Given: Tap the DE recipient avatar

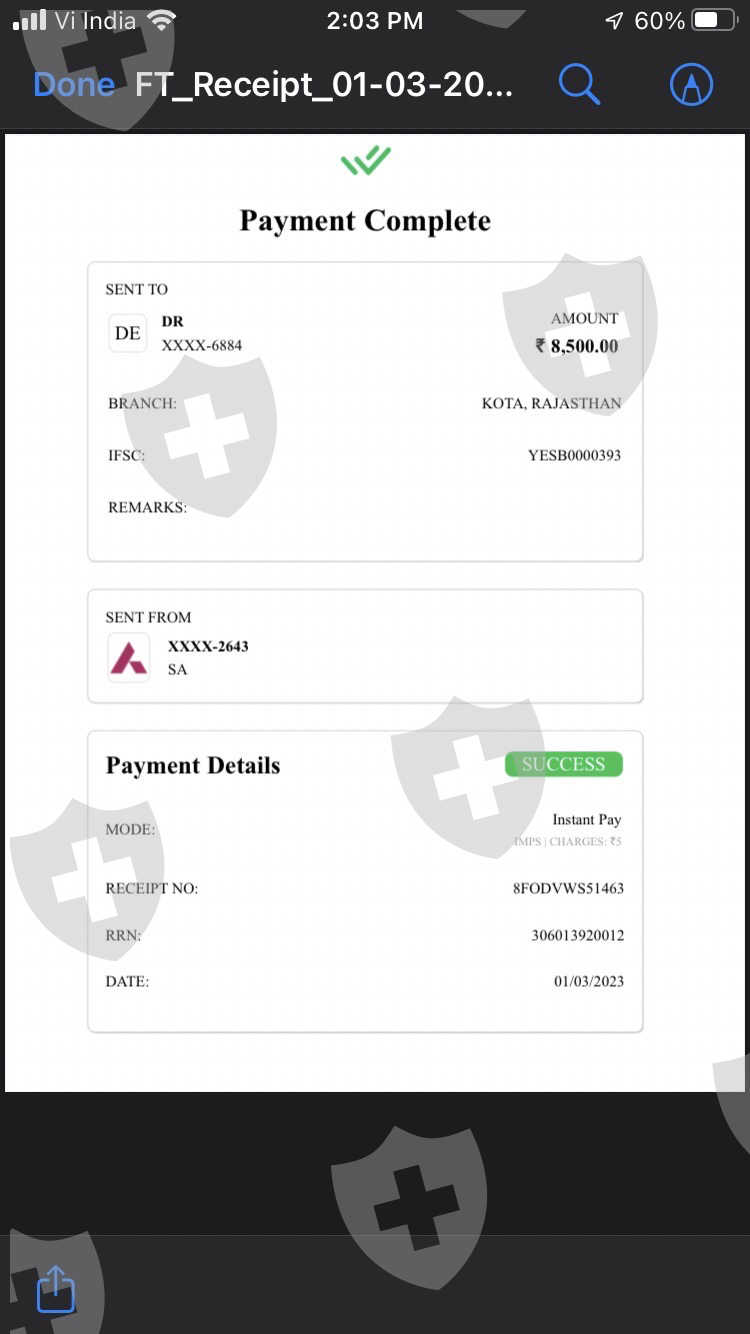Looking at the screenshot, I should (x=128, y=333).
